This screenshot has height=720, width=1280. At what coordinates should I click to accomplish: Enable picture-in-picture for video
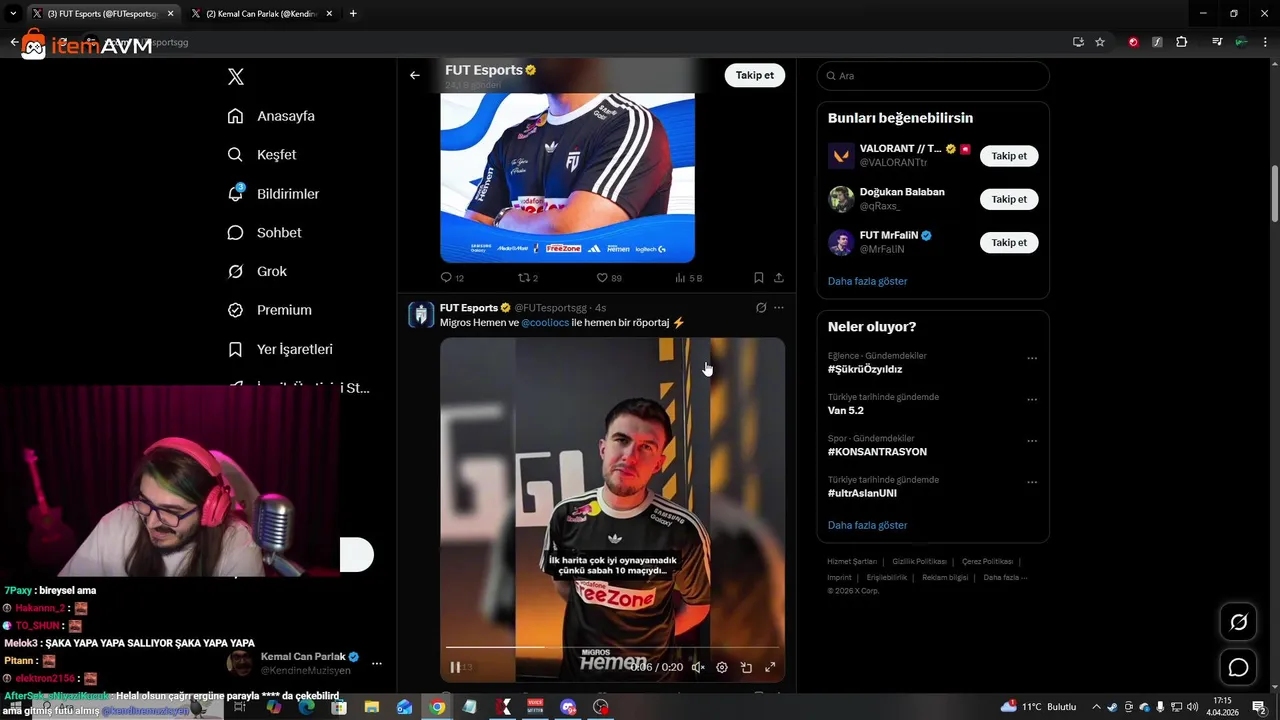(746, 667)
